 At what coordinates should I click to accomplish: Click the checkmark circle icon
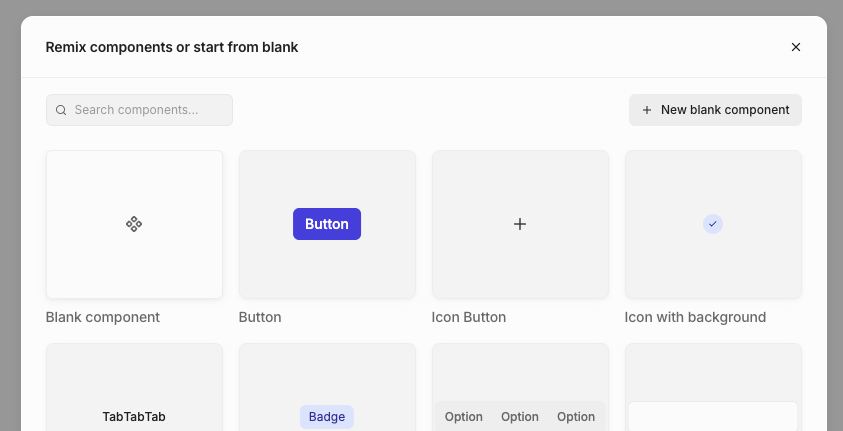pos(713,224)
